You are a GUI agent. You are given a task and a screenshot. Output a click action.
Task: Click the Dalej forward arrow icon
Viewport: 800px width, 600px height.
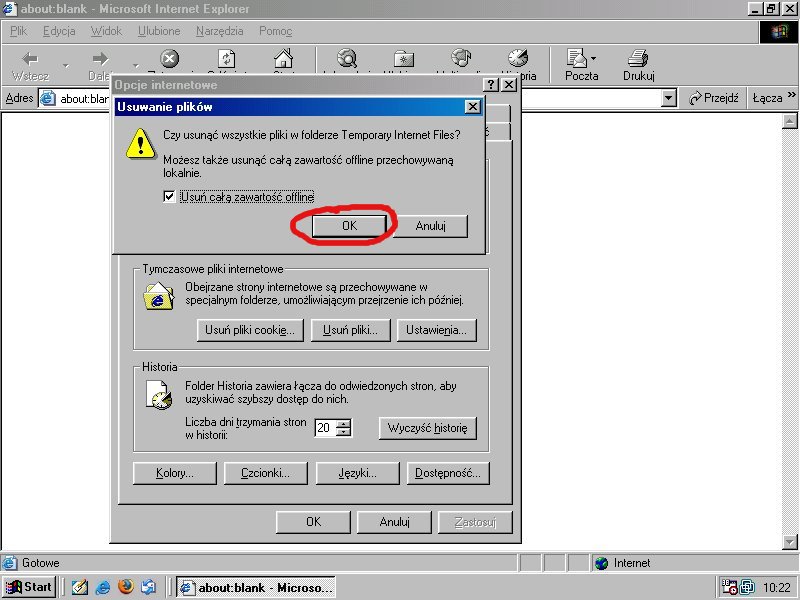[101, 59]
